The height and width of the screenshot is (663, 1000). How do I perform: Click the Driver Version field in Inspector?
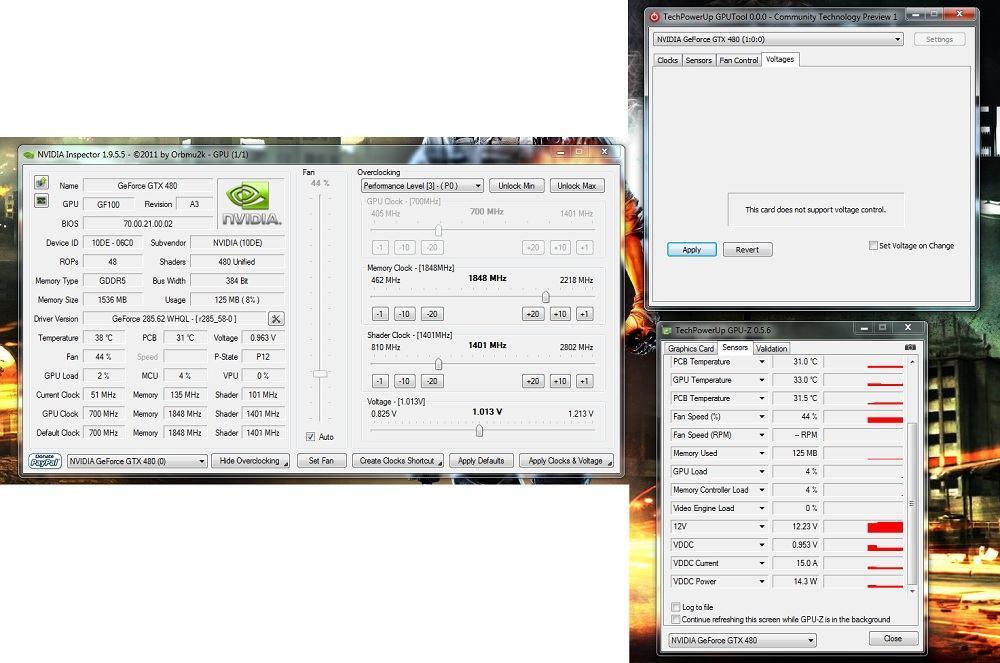[x=174, y=319]
